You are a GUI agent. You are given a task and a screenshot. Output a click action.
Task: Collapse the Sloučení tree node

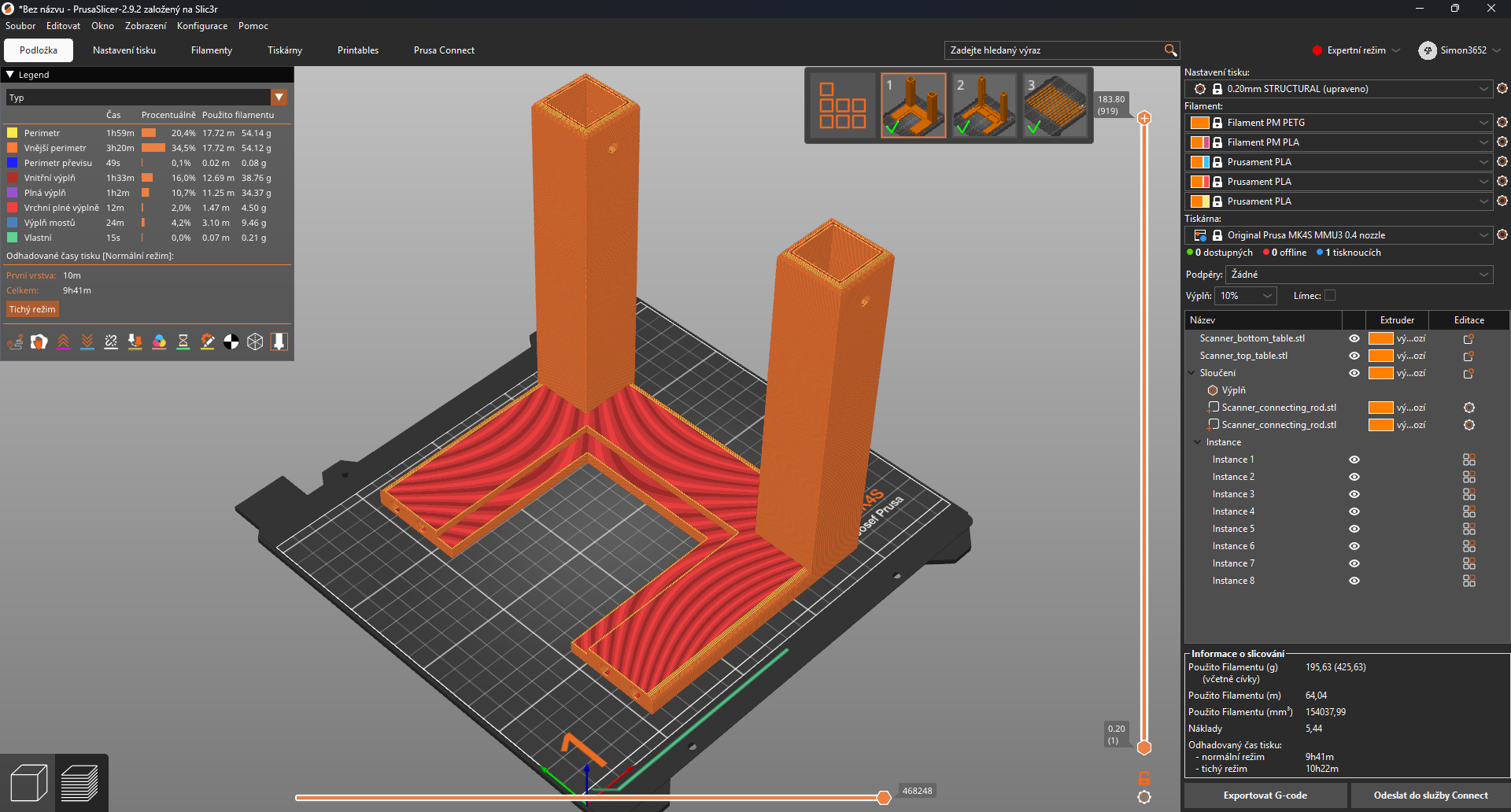[x=1191, y=373]
